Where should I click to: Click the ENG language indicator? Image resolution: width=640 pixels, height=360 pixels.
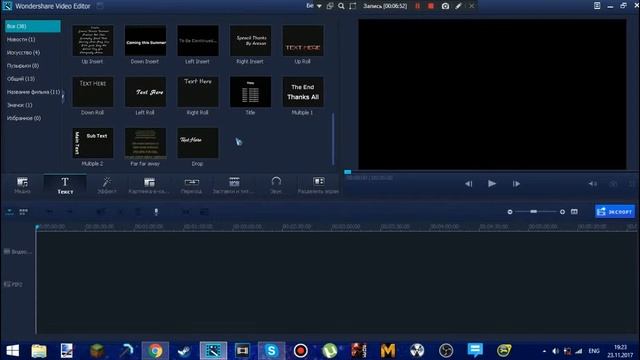point(594,351)
